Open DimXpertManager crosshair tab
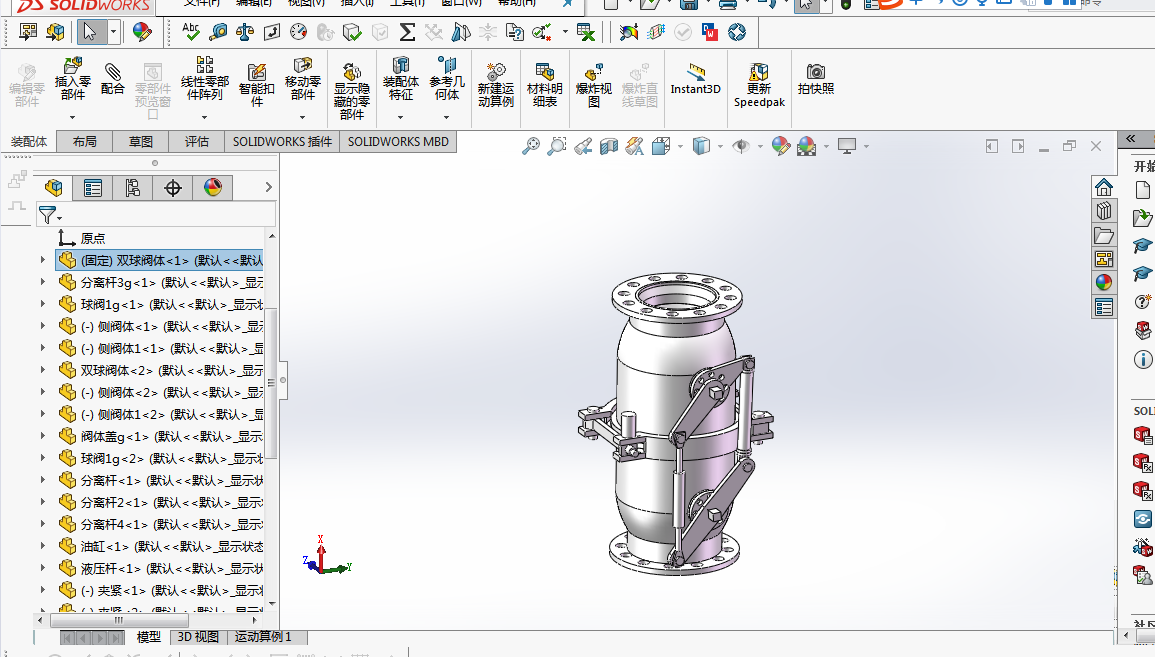This screenshot has height=657, width=1155. click(x=172, y=188)
